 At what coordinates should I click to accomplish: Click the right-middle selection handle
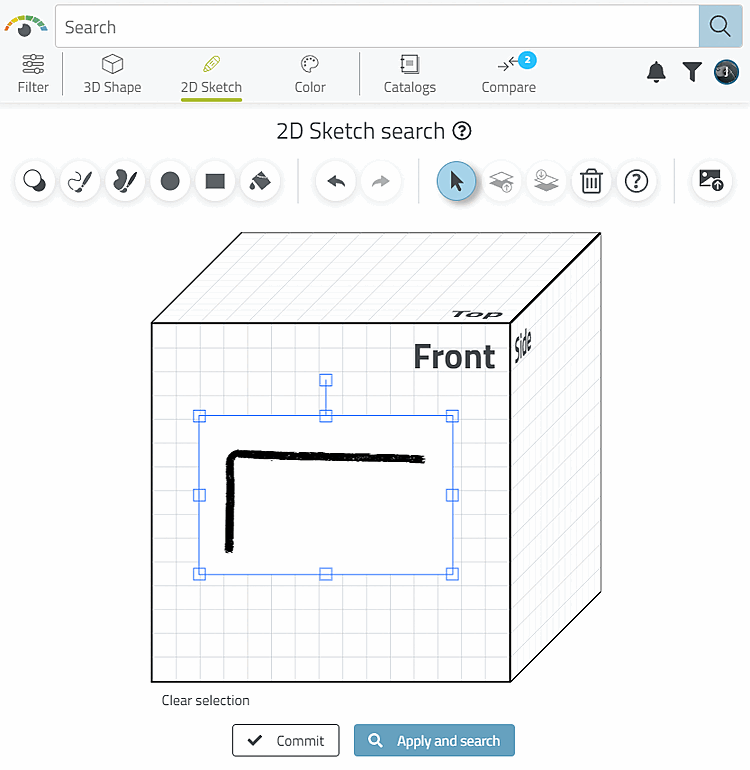452,495
